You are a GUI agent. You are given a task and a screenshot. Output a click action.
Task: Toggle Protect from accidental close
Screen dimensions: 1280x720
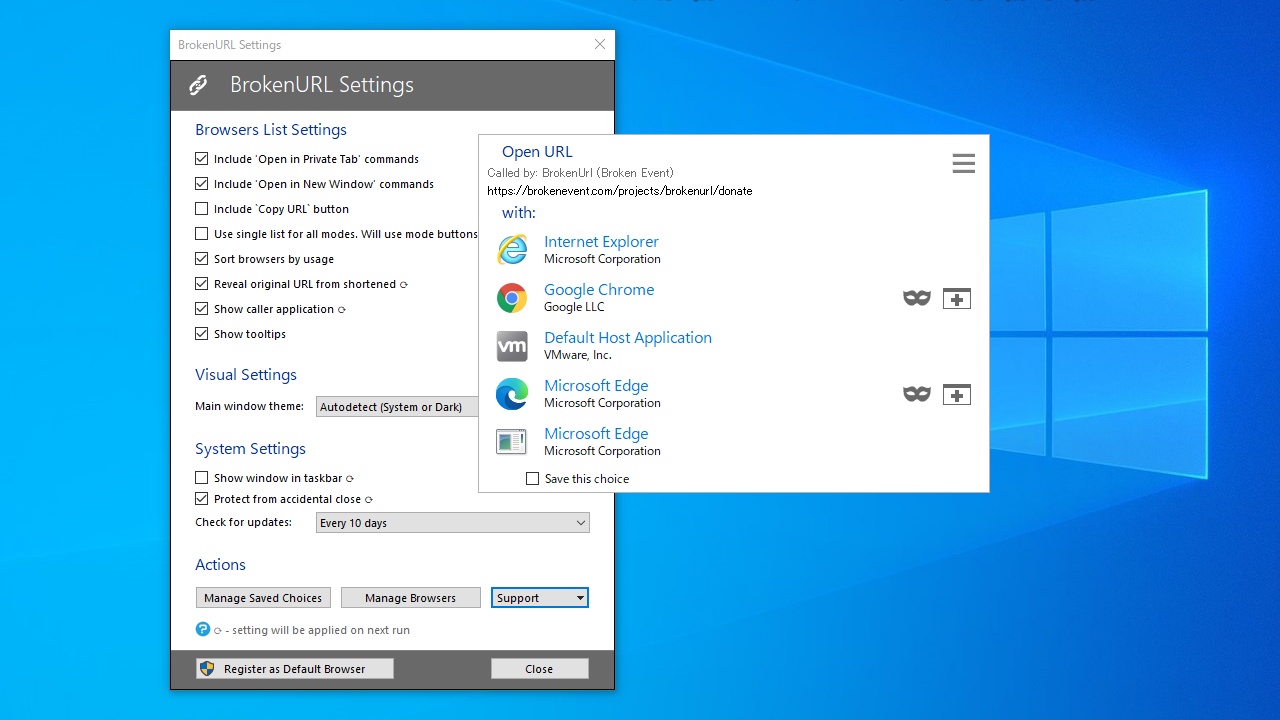pos(202,499)
